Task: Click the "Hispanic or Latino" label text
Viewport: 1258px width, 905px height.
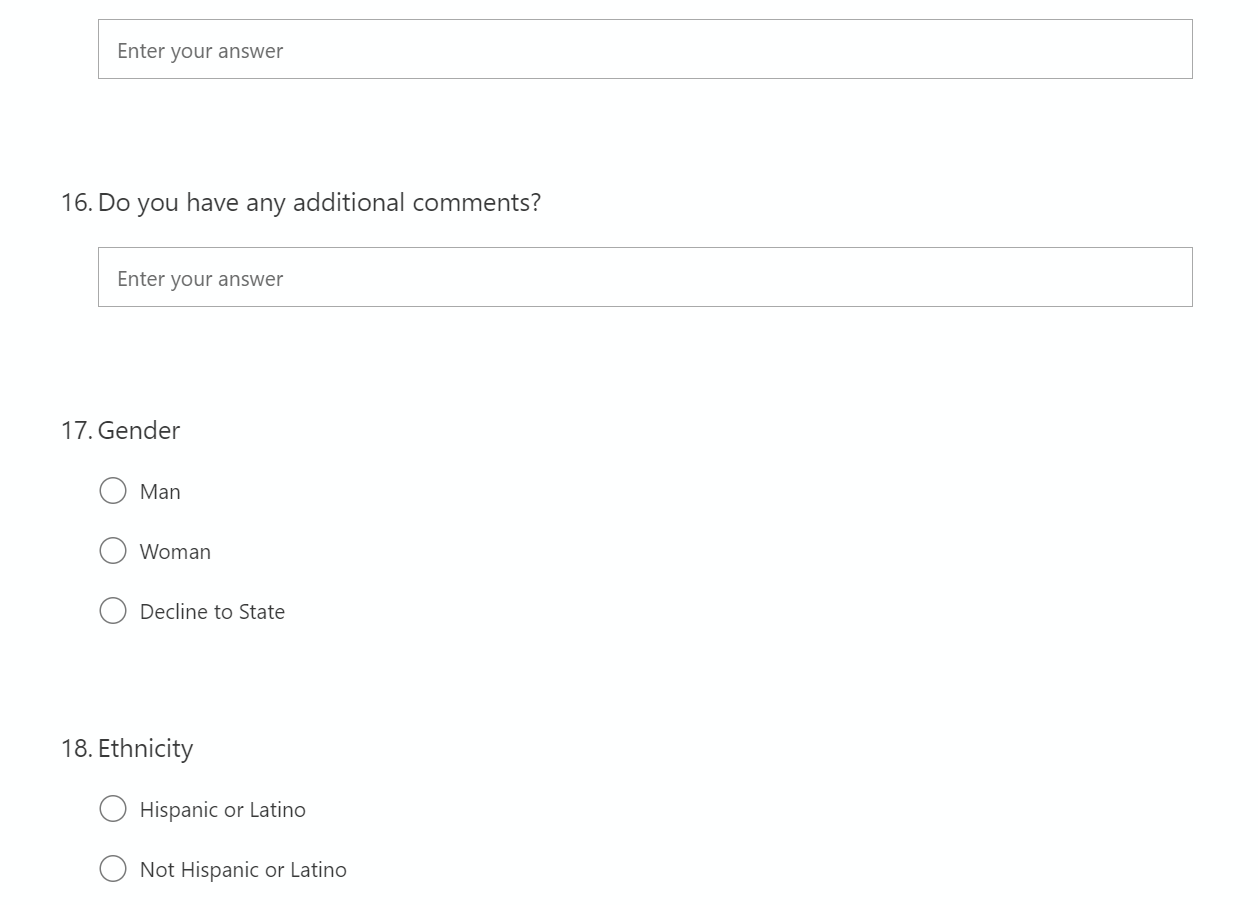Action: (x=222, y=810)
